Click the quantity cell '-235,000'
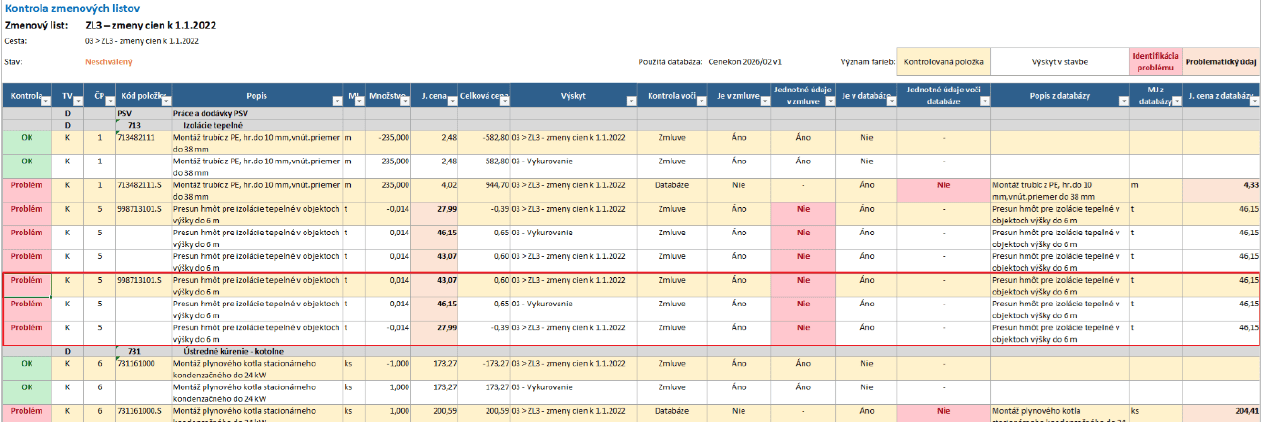Image resolution: width=1263 pixels, height=422 pixels. [388, 141]
